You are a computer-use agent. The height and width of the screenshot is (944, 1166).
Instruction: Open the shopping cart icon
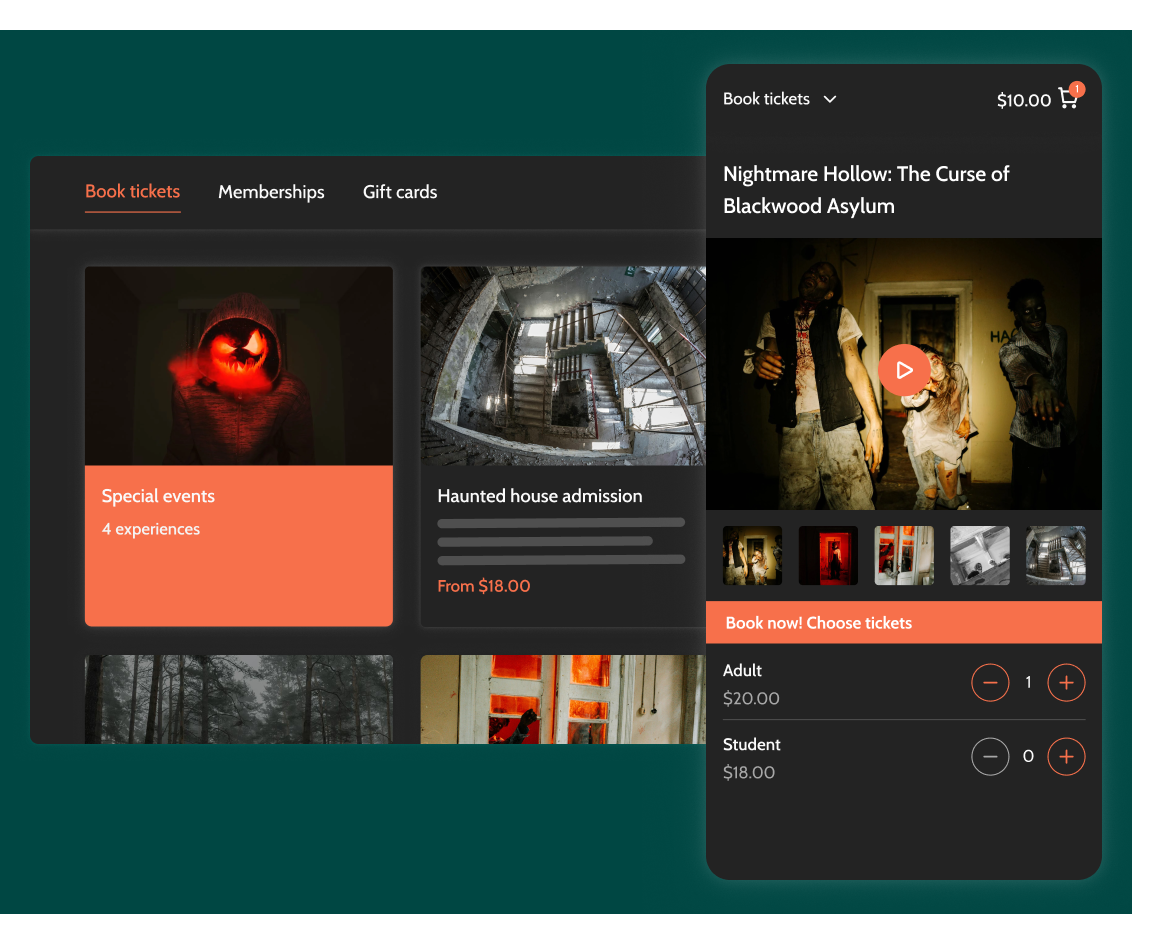point(1067,99)
